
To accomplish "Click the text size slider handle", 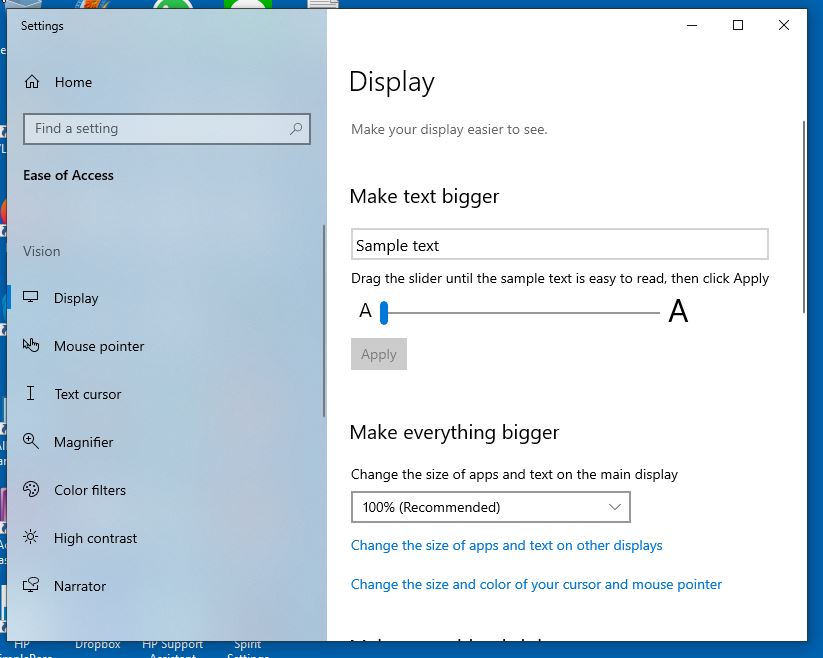I will [383, 313].
